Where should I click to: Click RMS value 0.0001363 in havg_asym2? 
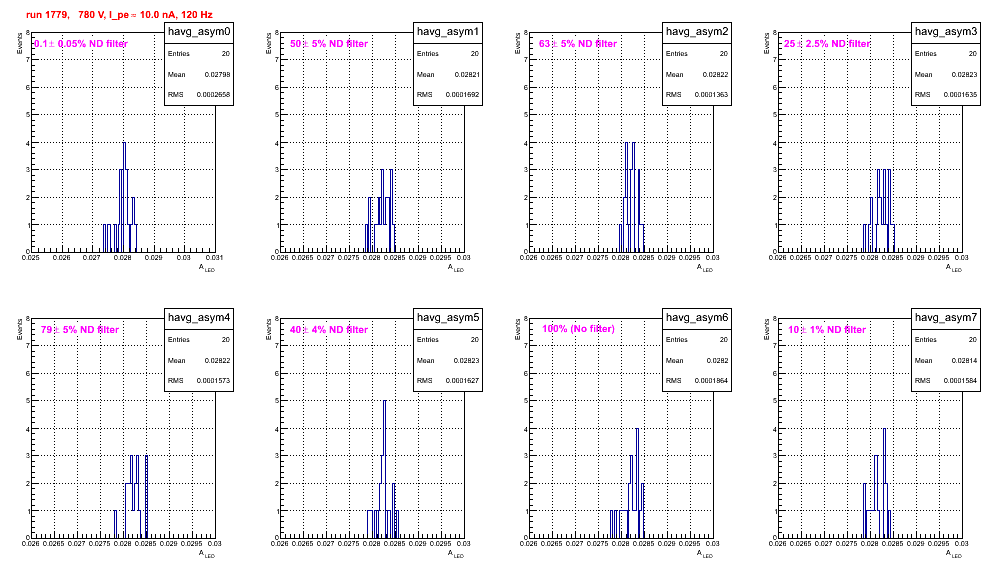(x=711, y=95)
